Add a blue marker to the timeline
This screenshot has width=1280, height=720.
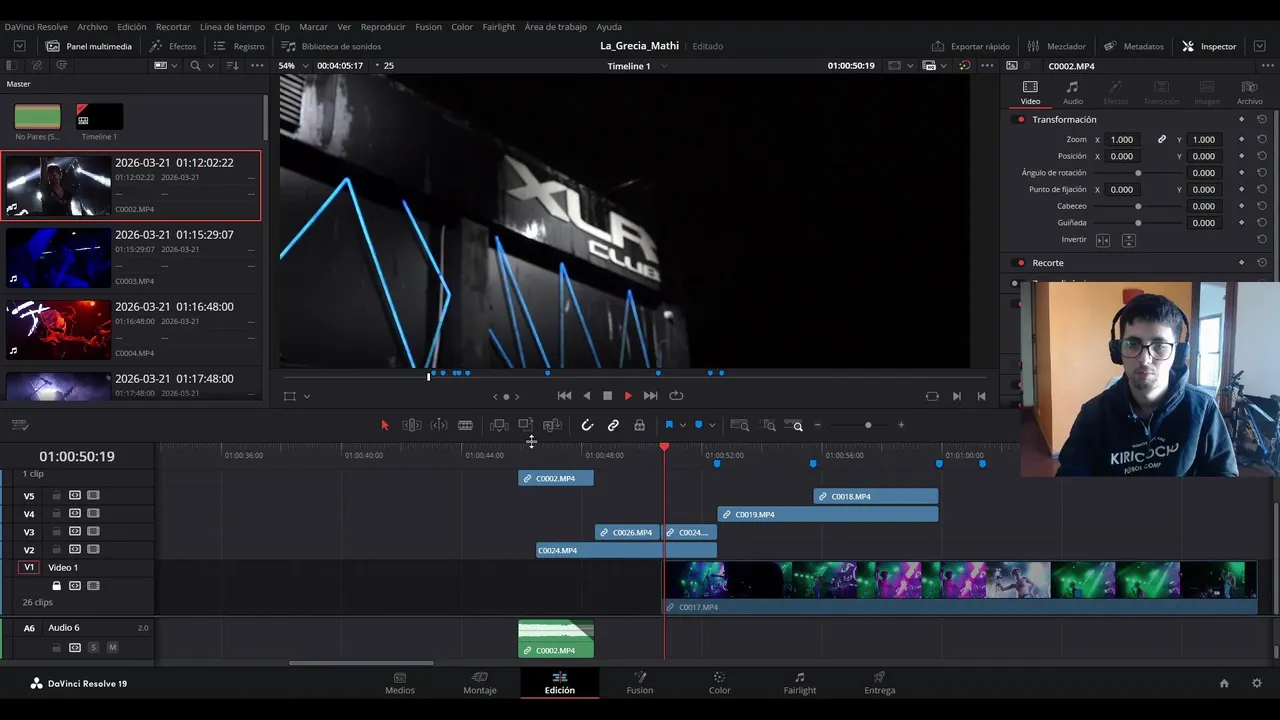pyautogui.click(x=698, y=425)
